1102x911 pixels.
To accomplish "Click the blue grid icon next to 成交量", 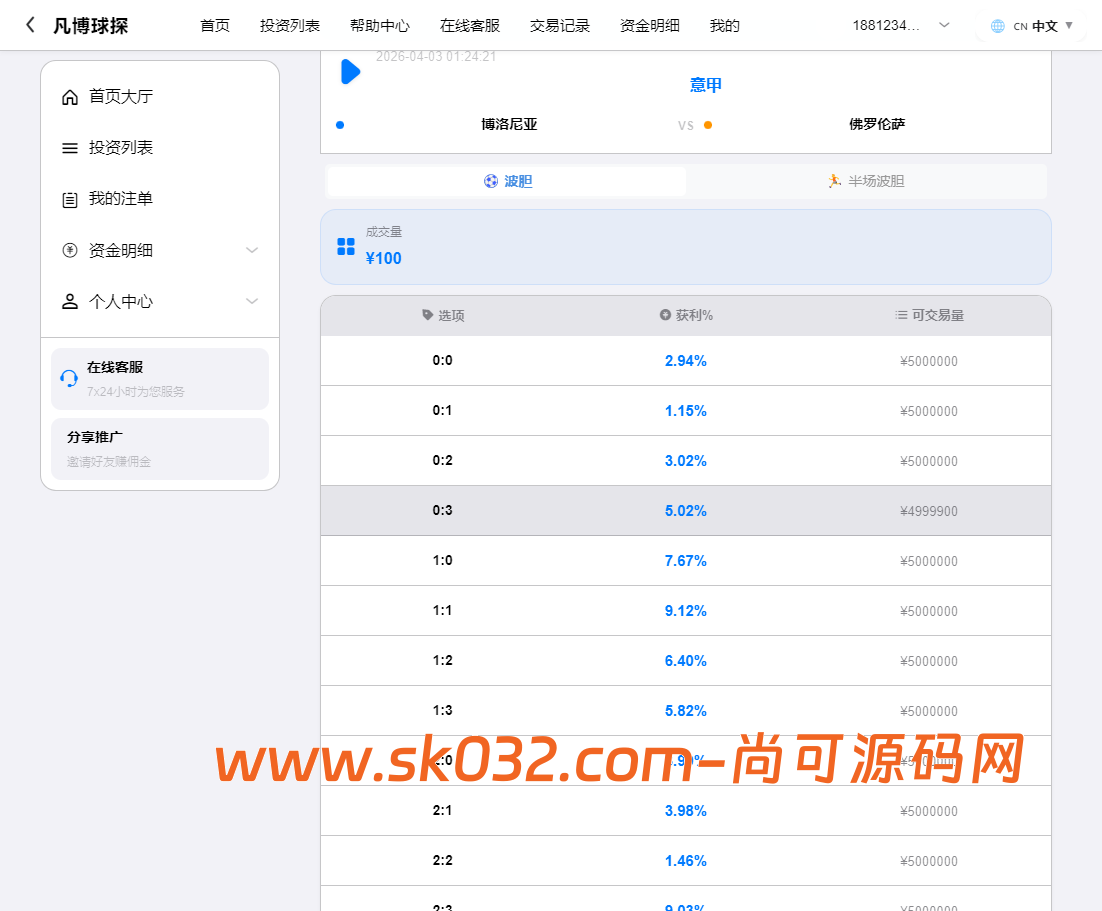I will tap(345, 248).
